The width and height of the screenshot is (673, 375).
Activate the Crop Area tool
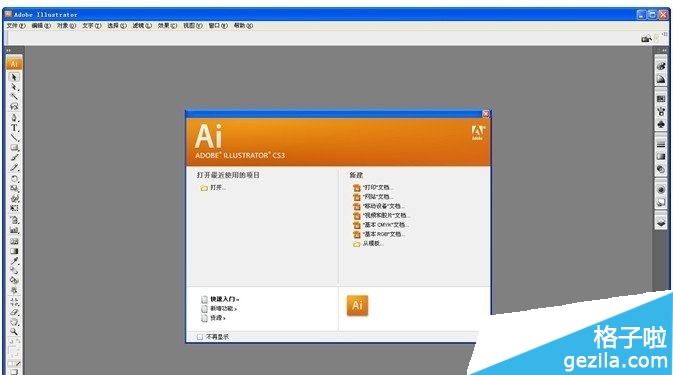coord(14,302)
